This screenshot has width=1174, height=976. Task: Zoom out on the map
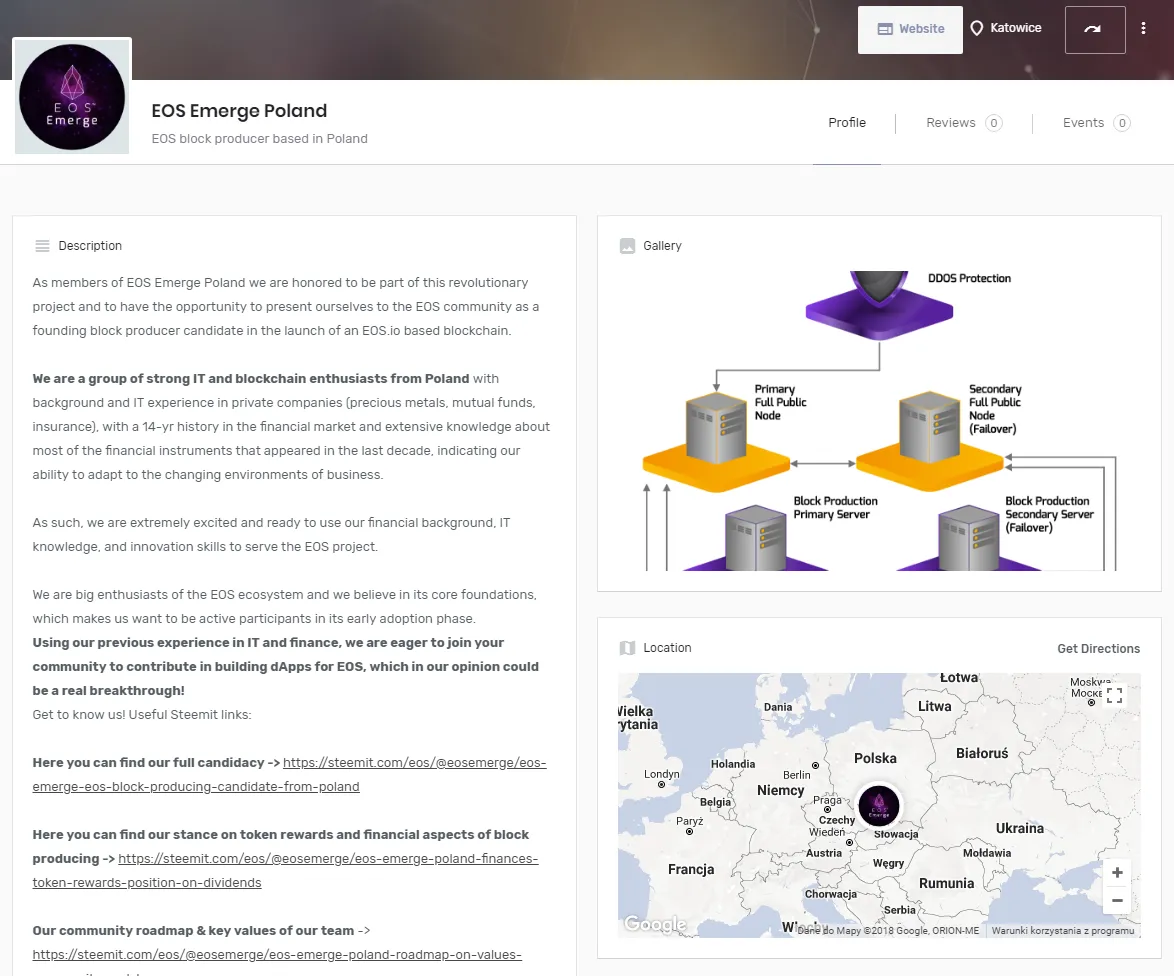(x=1116, y=900)
